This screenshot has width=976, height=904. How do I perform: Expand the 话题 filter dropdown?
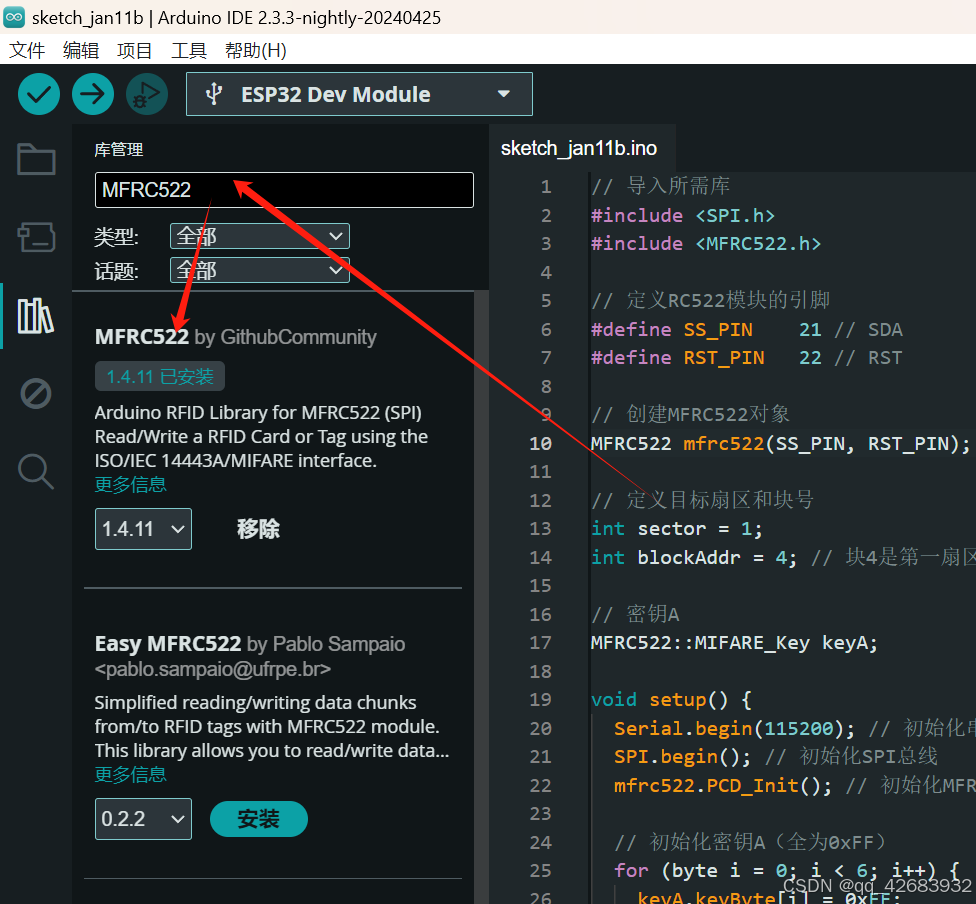click(x=260, y=270)
